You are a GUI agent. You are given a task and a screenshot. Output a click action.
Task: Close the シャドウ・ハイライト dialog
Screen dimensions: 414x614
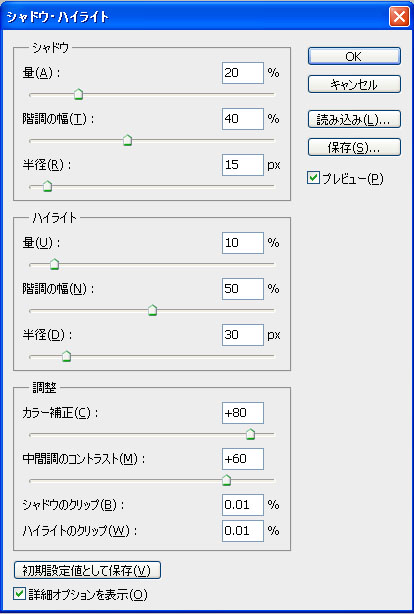point(399,17)
